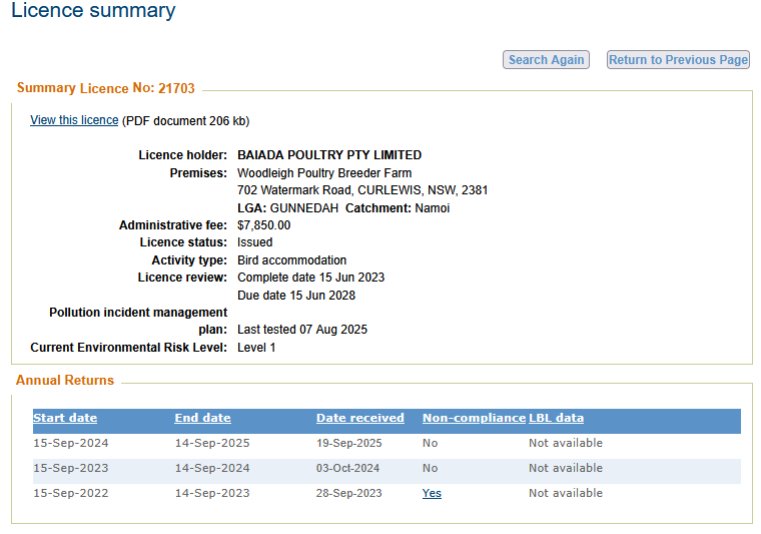Open the Yes non-compliance link

tap(431, 493)
